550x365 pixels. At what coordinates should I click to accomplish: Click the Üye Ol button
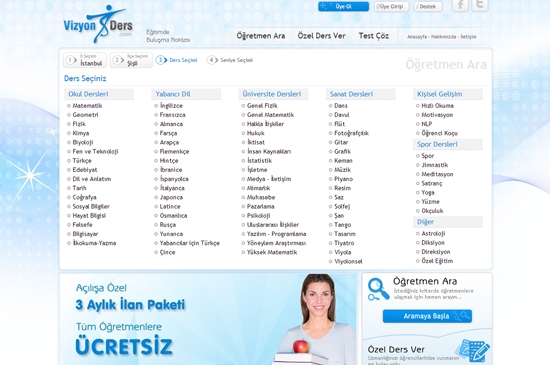pos(343,7)
